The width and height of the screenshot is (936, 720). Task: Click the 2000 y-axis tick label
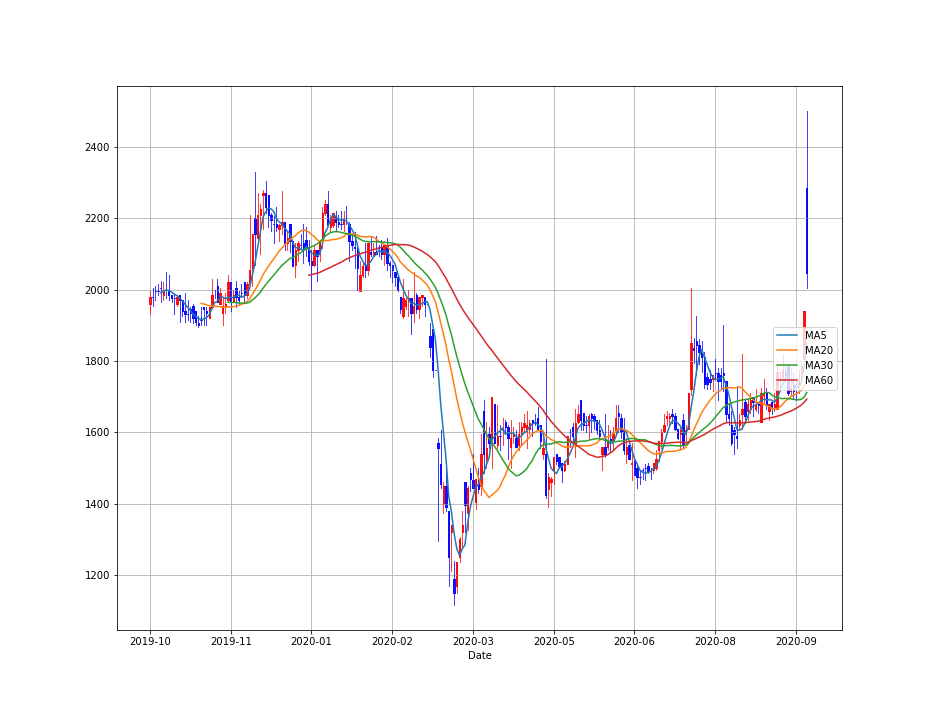point(97,290)
